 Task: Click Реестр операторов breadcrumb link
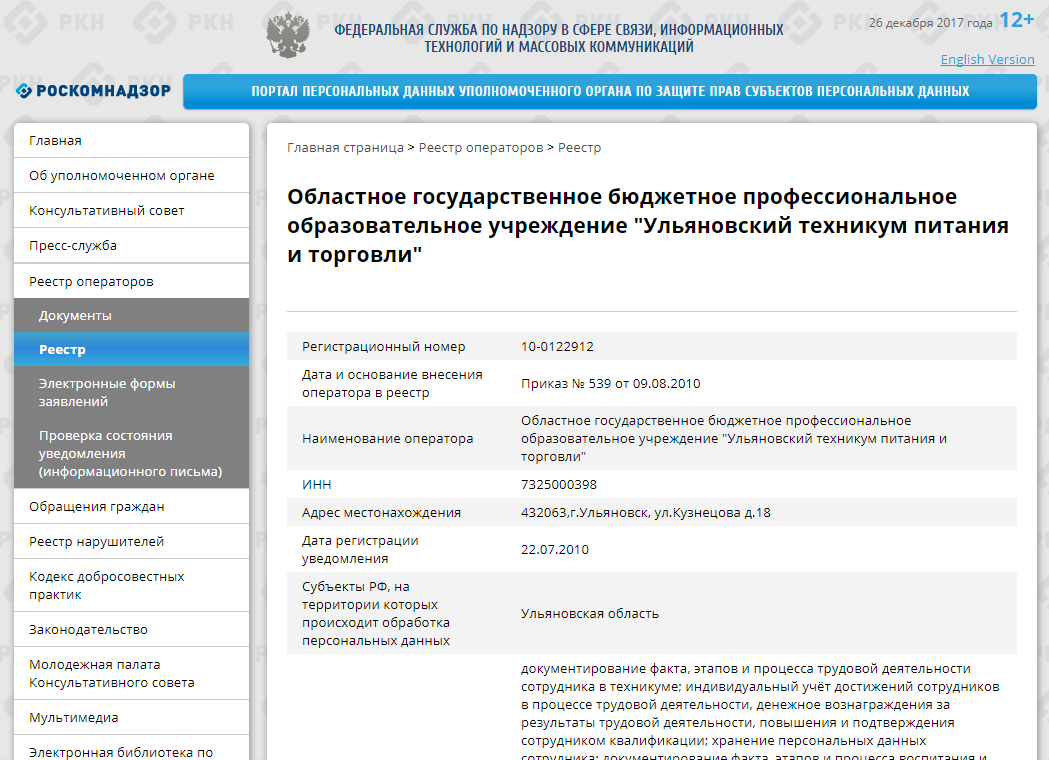coord(480,148)
